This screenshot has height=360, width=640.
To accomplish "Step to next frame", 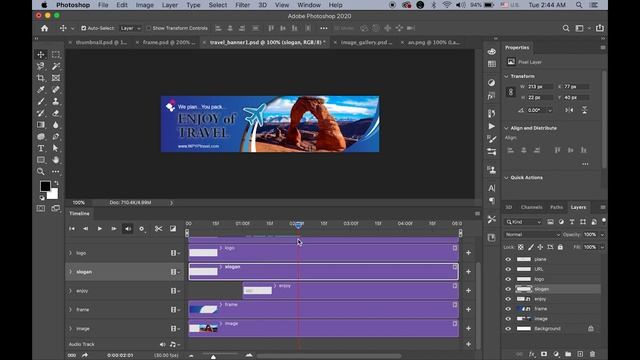I will [114, 229].
